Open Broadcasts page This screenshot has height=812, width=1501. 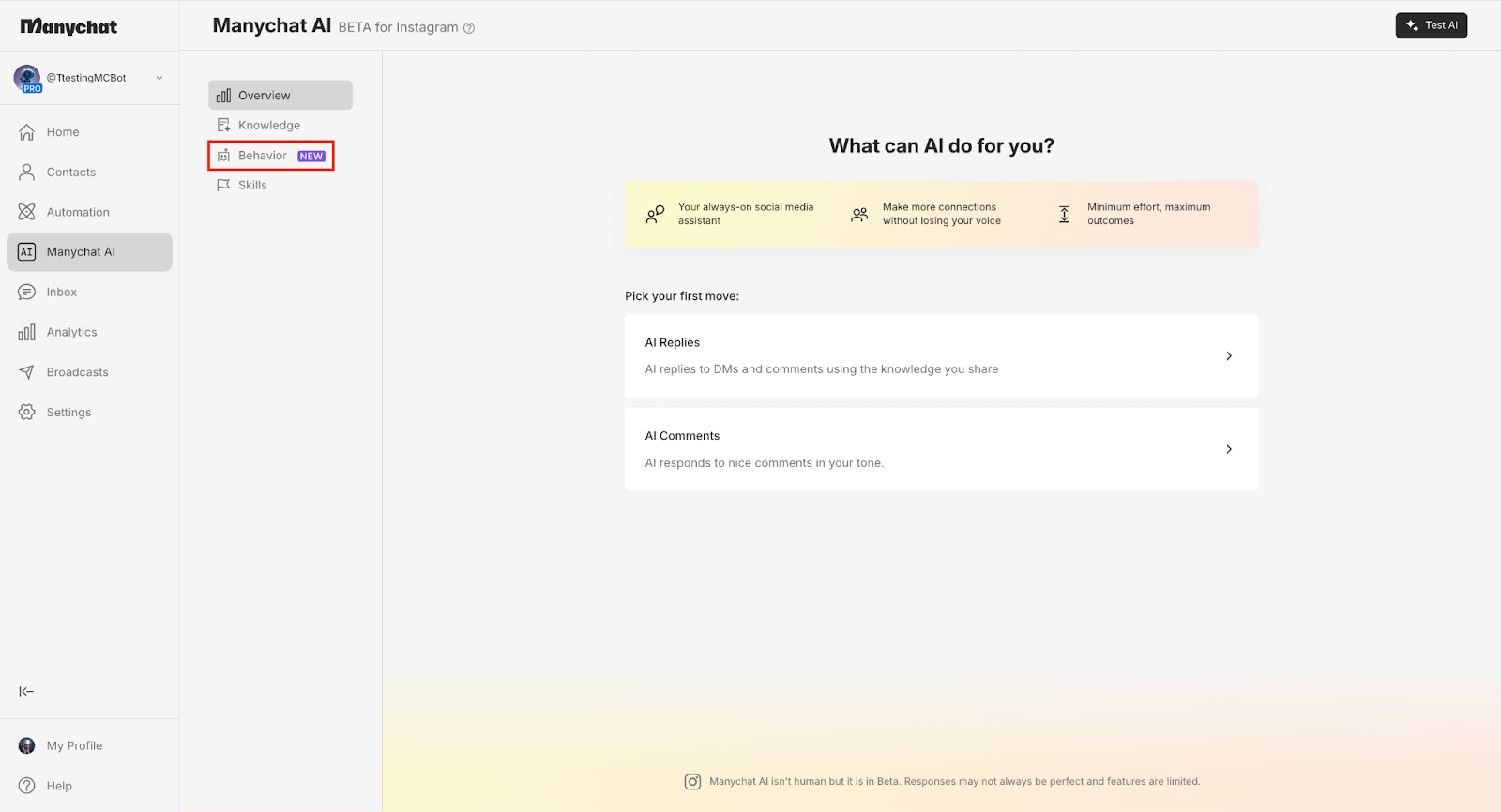77,372
